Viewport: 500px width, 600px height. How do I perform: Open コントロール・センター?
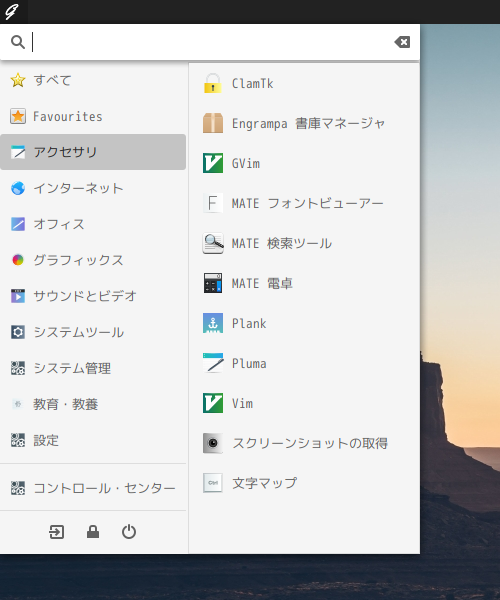(93, 488)
